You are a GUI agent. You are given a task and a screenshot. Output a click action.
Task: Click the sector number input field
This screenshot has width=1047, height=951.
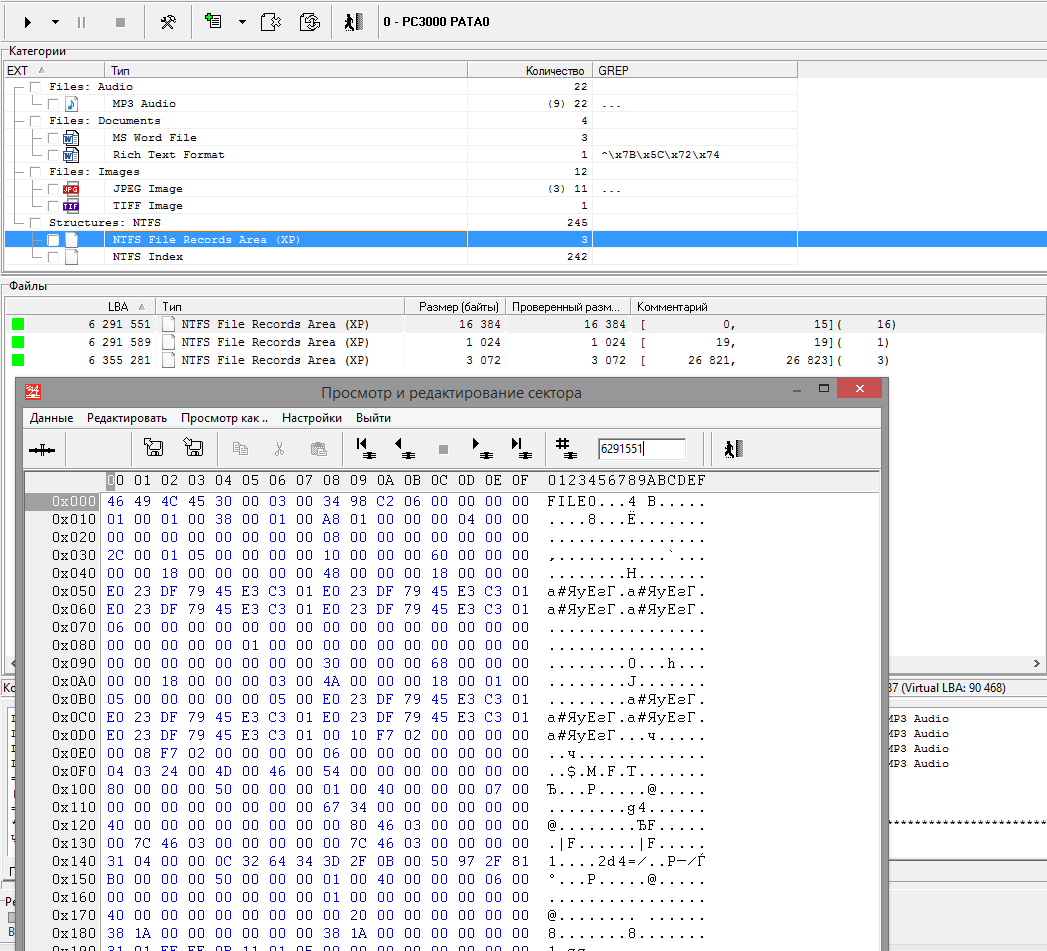click(x=641, y=449)
